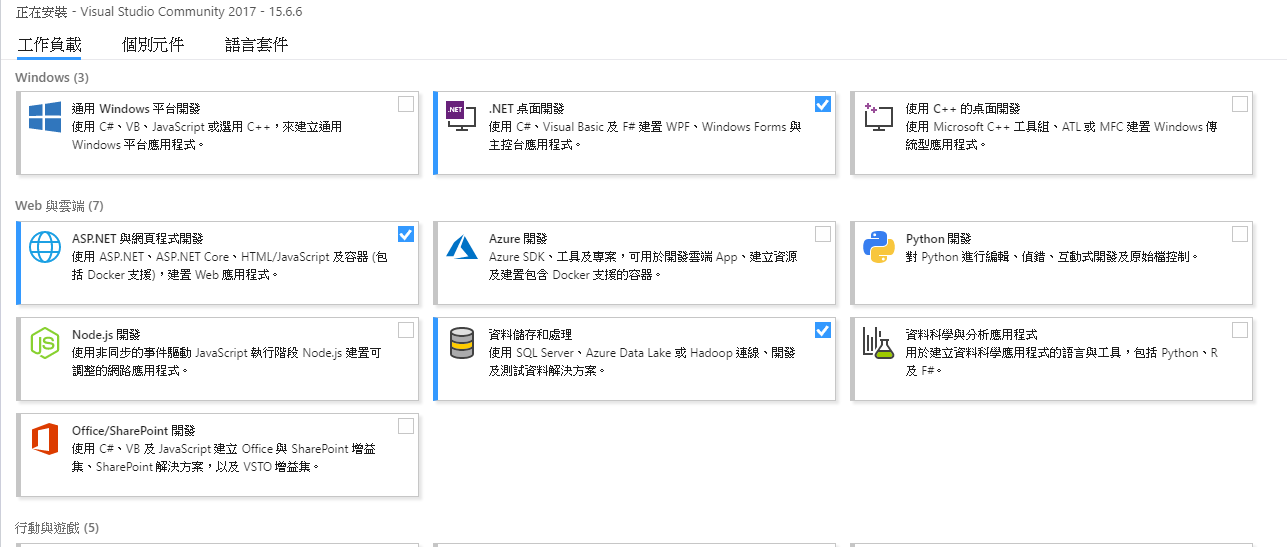Tick the Azure 開發 checkbox
1287x547 pixels.
click(823, 234)
